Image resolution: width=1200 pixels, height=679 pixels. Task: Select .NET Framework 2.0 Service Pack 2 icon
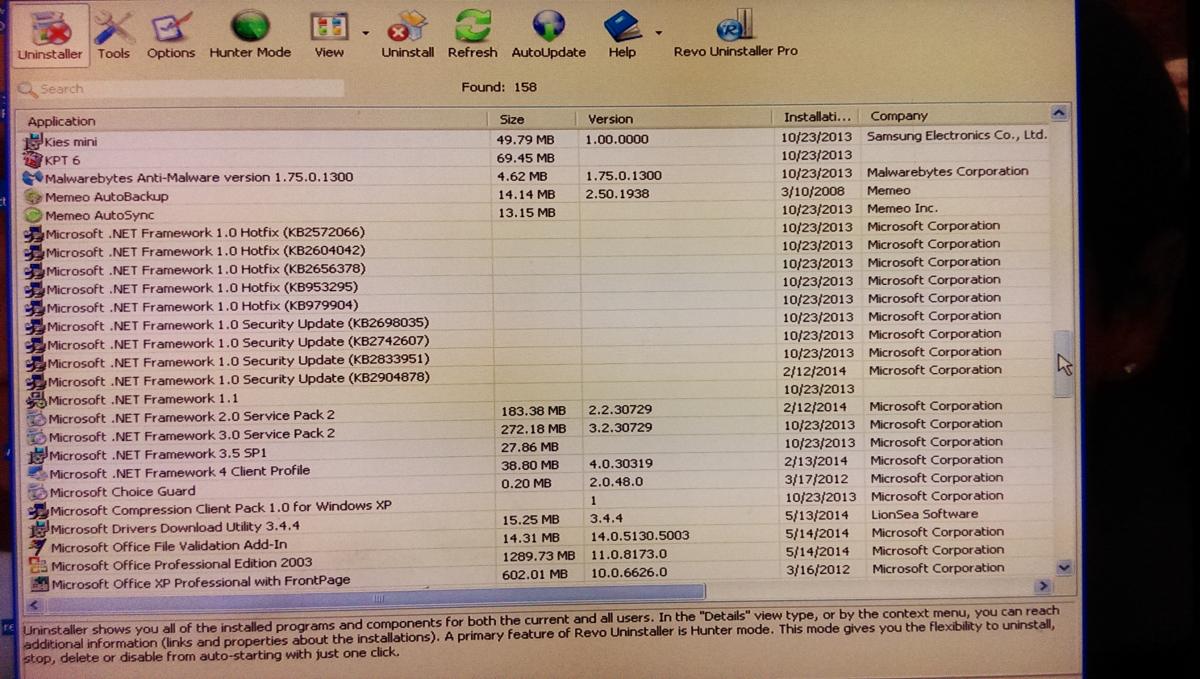coord(35,418)
